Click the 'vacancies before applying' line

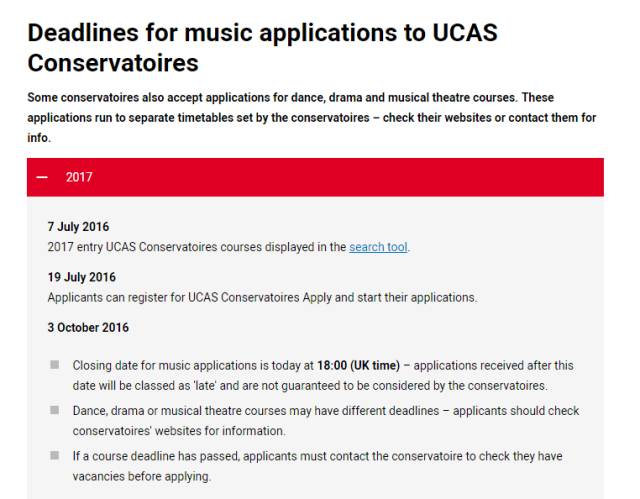(142, 476)
